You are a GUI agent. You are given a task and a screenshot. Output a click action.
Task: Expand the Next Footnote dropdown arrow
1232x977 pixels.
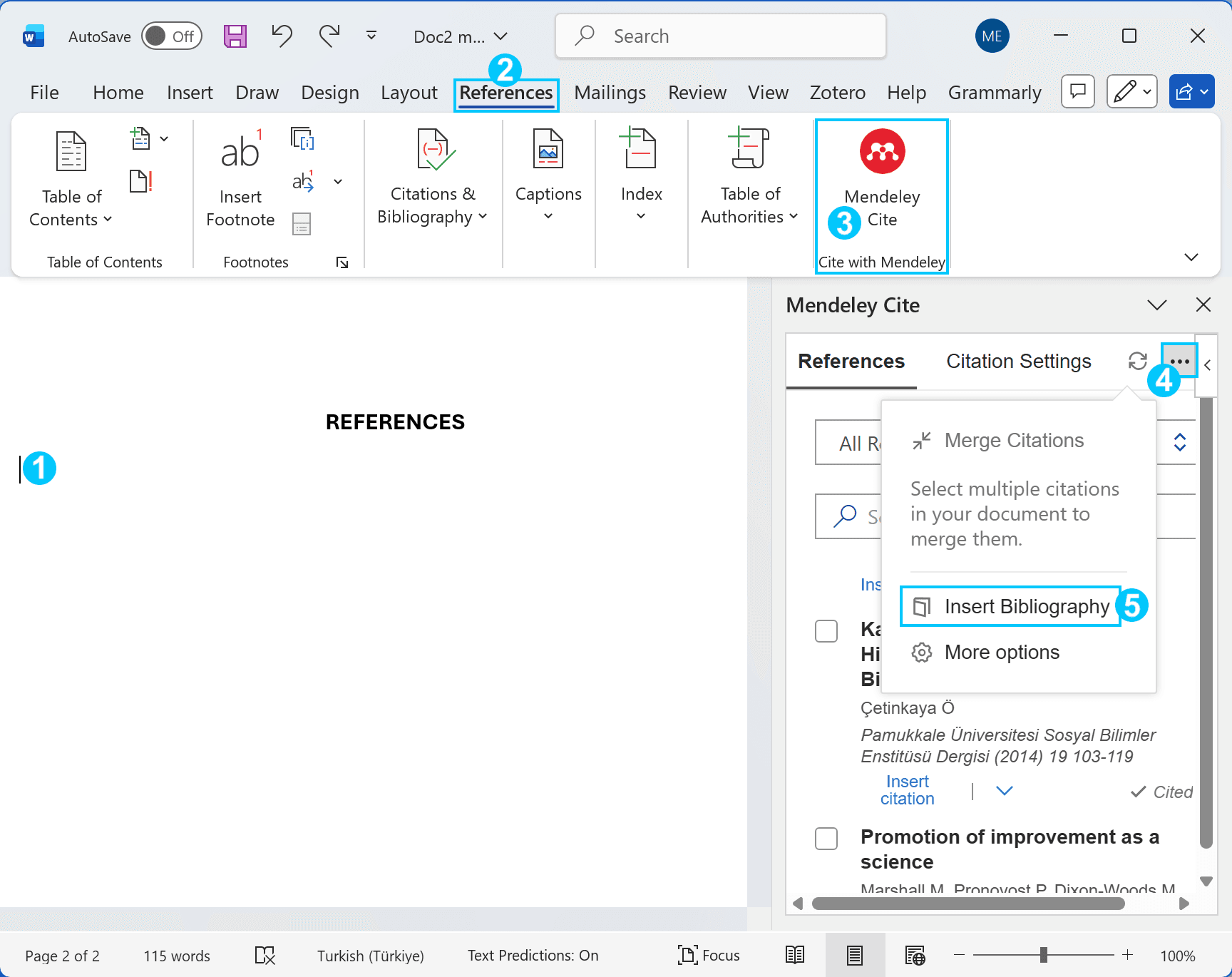pyautogui.click(x=338, y=181)
